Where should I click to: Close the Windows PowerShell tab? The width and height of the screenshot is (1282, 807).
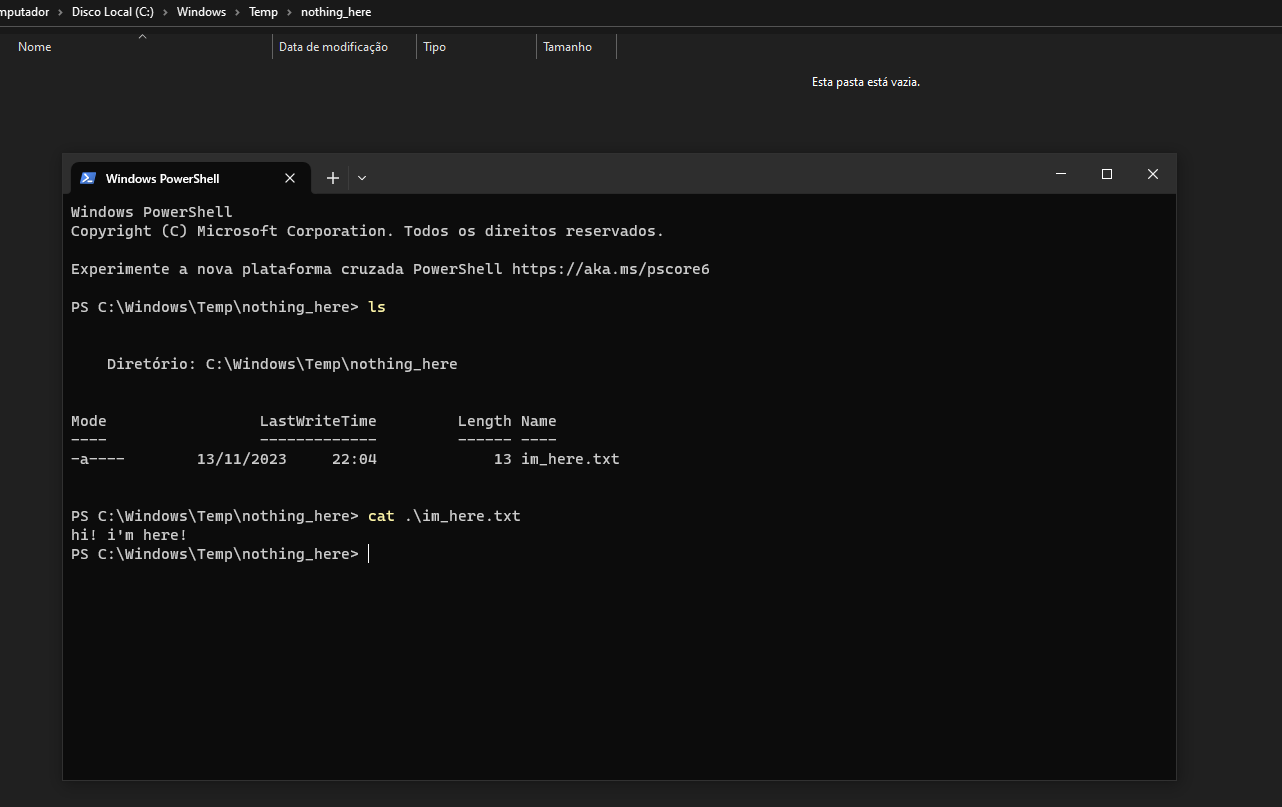(290, 178)
